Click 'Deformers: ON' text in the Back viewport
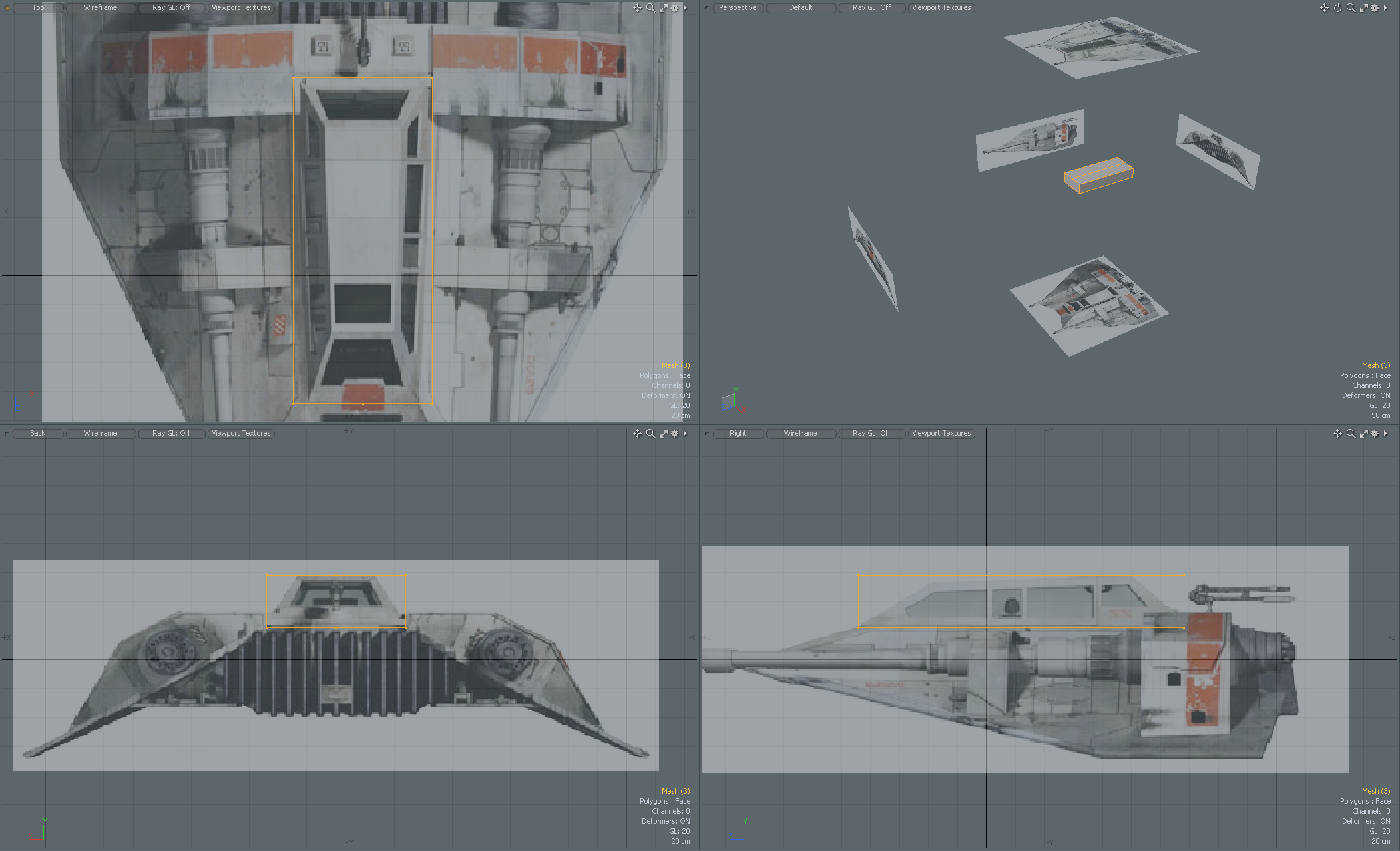1400x851 pixels. pos(666,821)
